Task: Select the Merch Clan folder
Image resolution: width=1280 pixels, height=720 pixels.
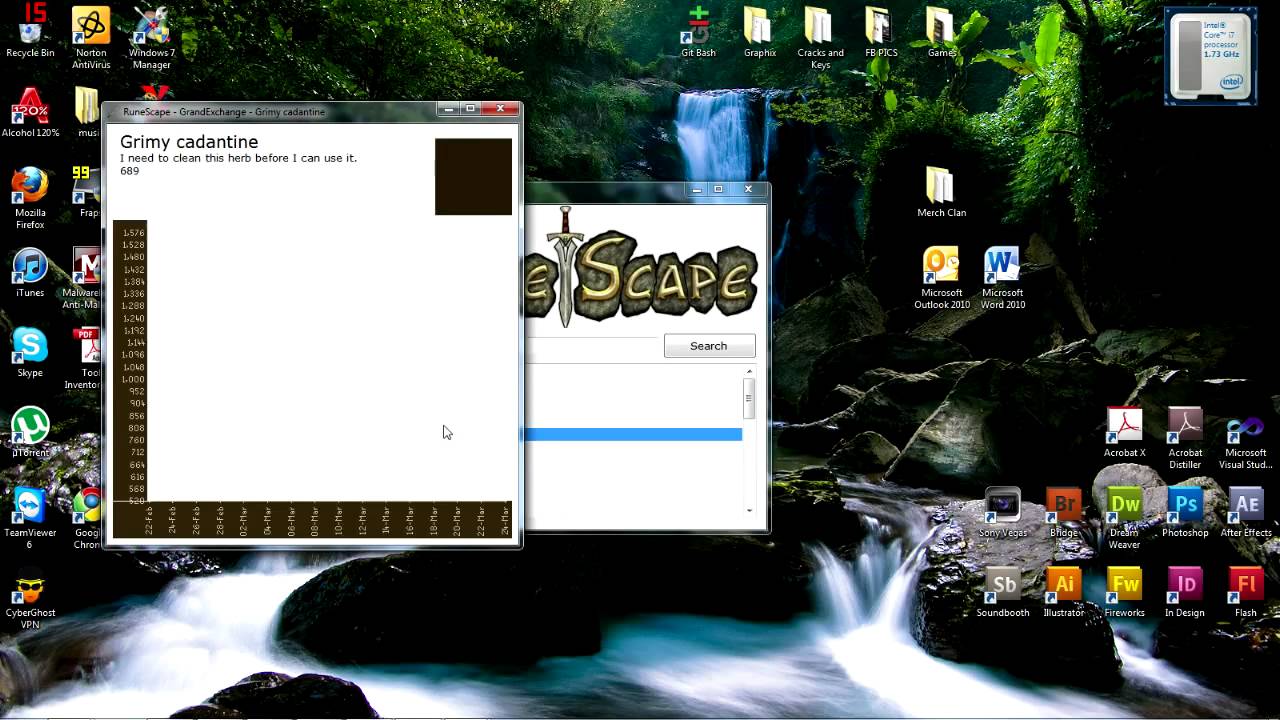Action: [x=941, y=192]
